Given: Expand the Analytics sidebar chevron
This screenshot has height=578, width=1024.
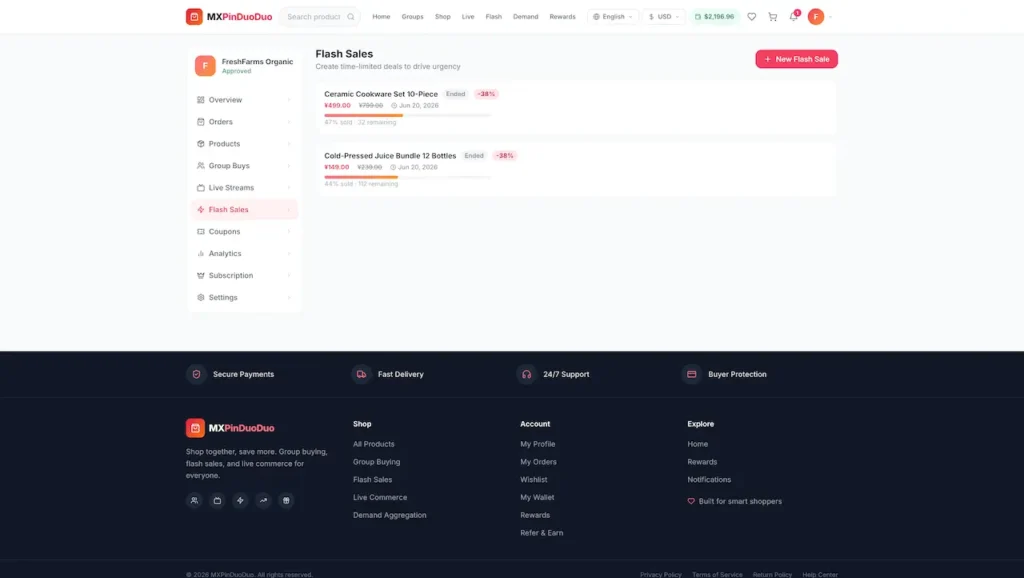Looking at the screenshot, I should [x=289, y=253].
